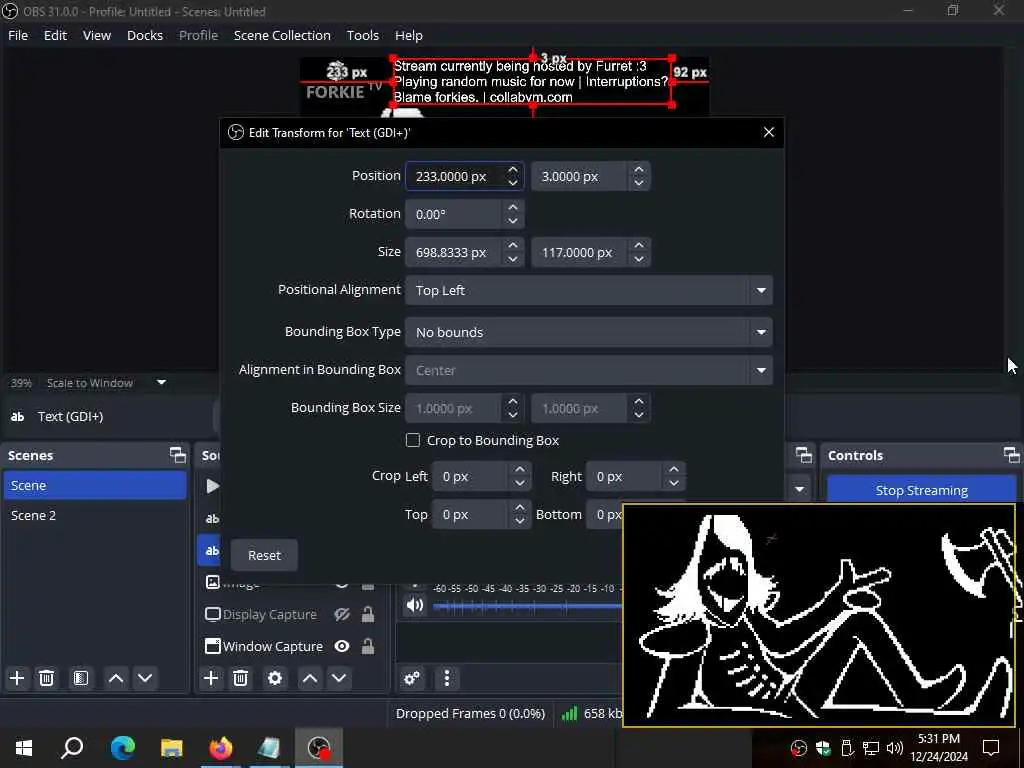Open notification center icon
Image resolution: width=1024 pixels, height=768 pixels.
click(x=991, y=748)
